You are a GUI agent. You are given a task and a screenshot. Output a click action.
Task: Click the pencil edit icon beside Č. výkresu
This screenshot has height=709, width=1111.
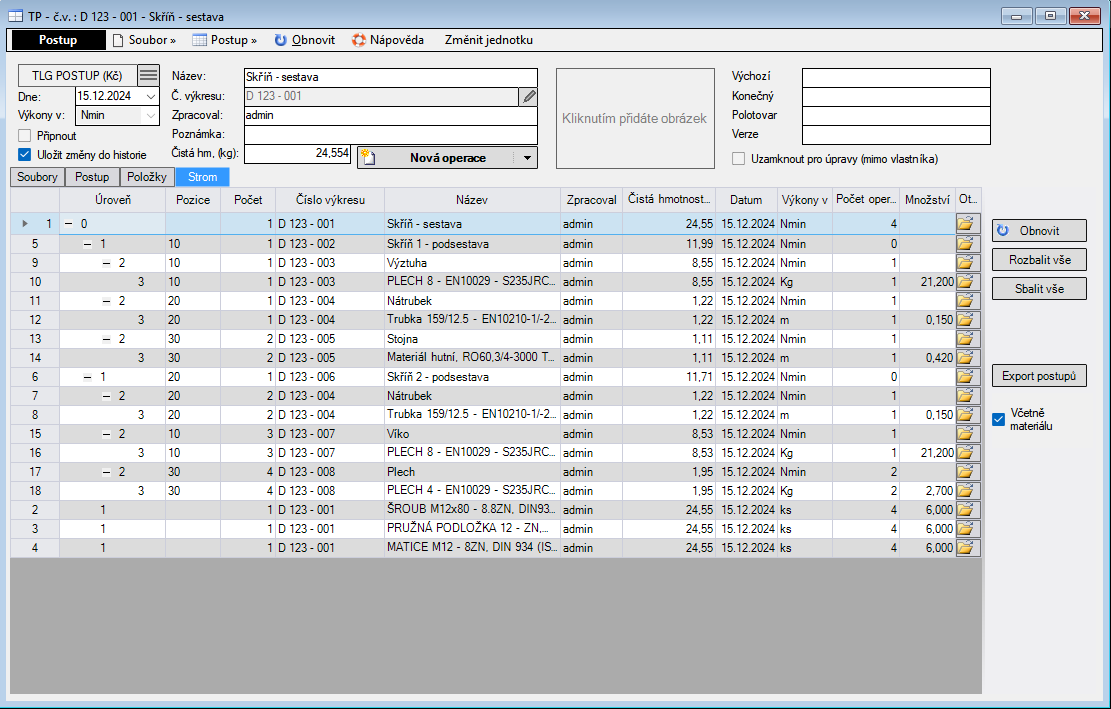point(529,96)
